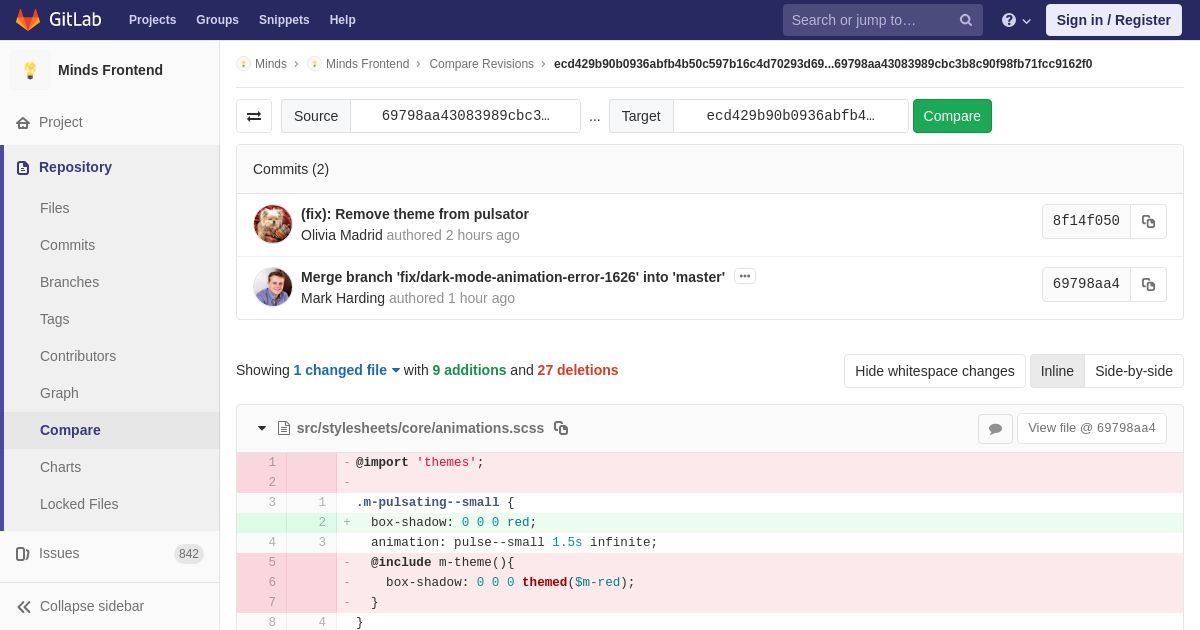This screenshot has height=630, width=1200.
Task: Click the Issues 842 count badge
Action: [189, 554]
